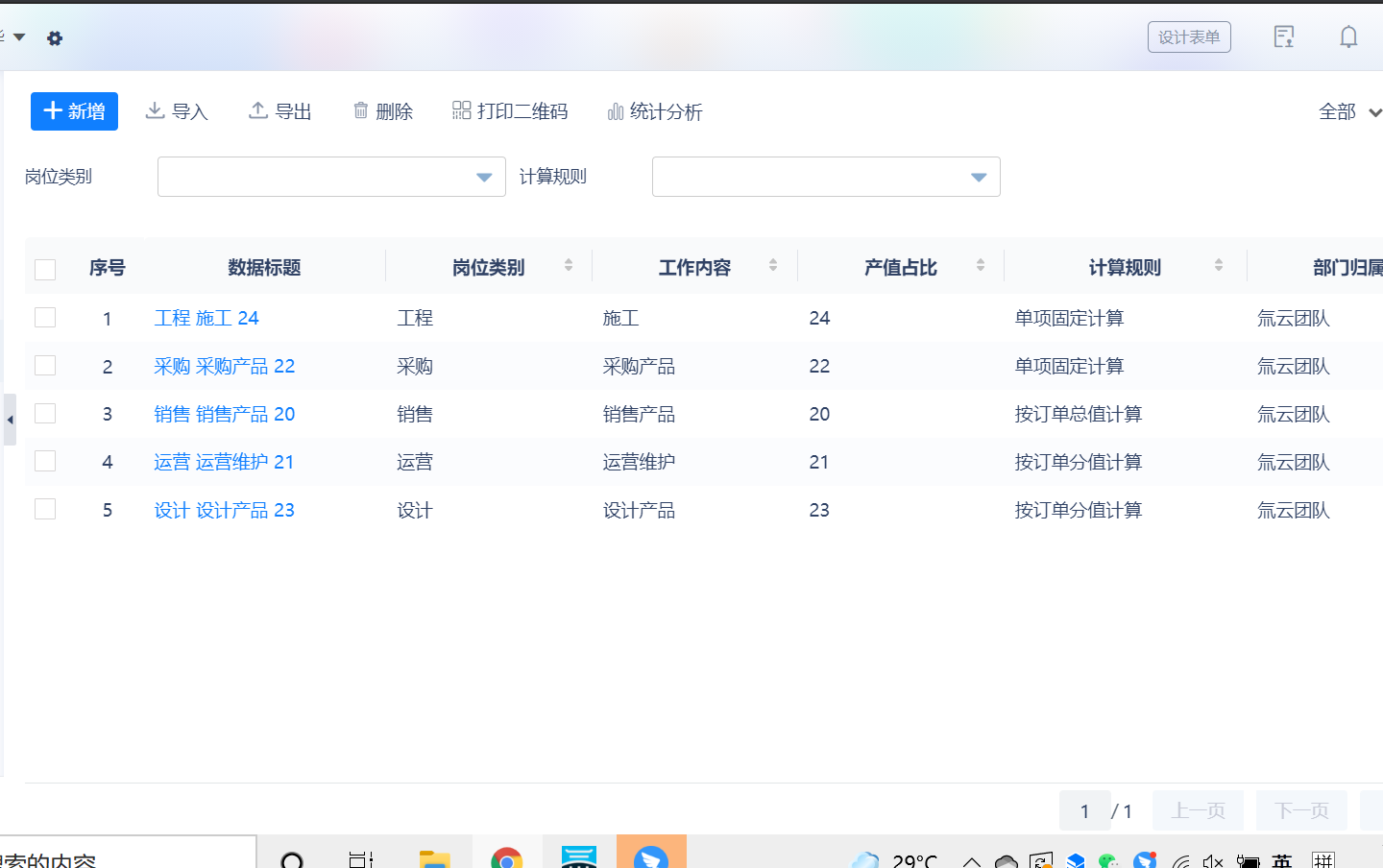1383x868 pixels.
Task: Sort by the 工作内容 column arrows
Action: [773, 265]
